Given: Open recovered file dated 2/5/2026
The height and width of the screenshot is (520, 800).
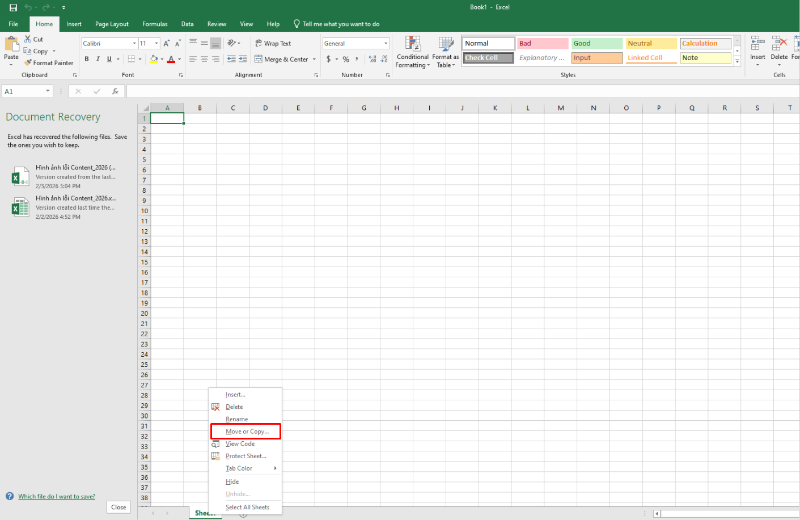Looking at the screenshot, I should [x=66, y=177].
